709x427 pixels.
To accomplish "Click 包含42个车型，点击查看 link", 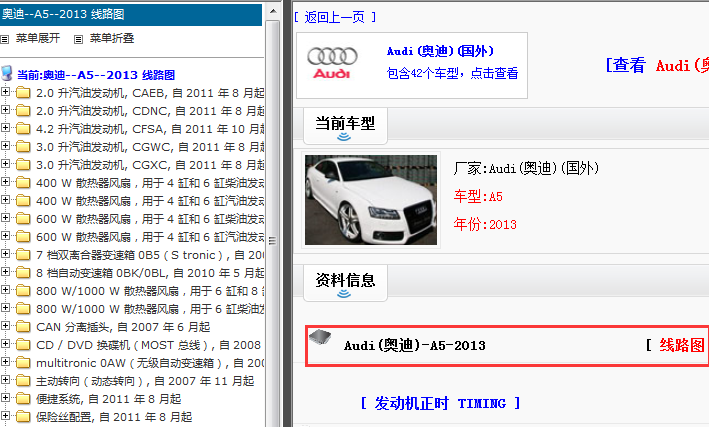I will [x=452, y=73].
